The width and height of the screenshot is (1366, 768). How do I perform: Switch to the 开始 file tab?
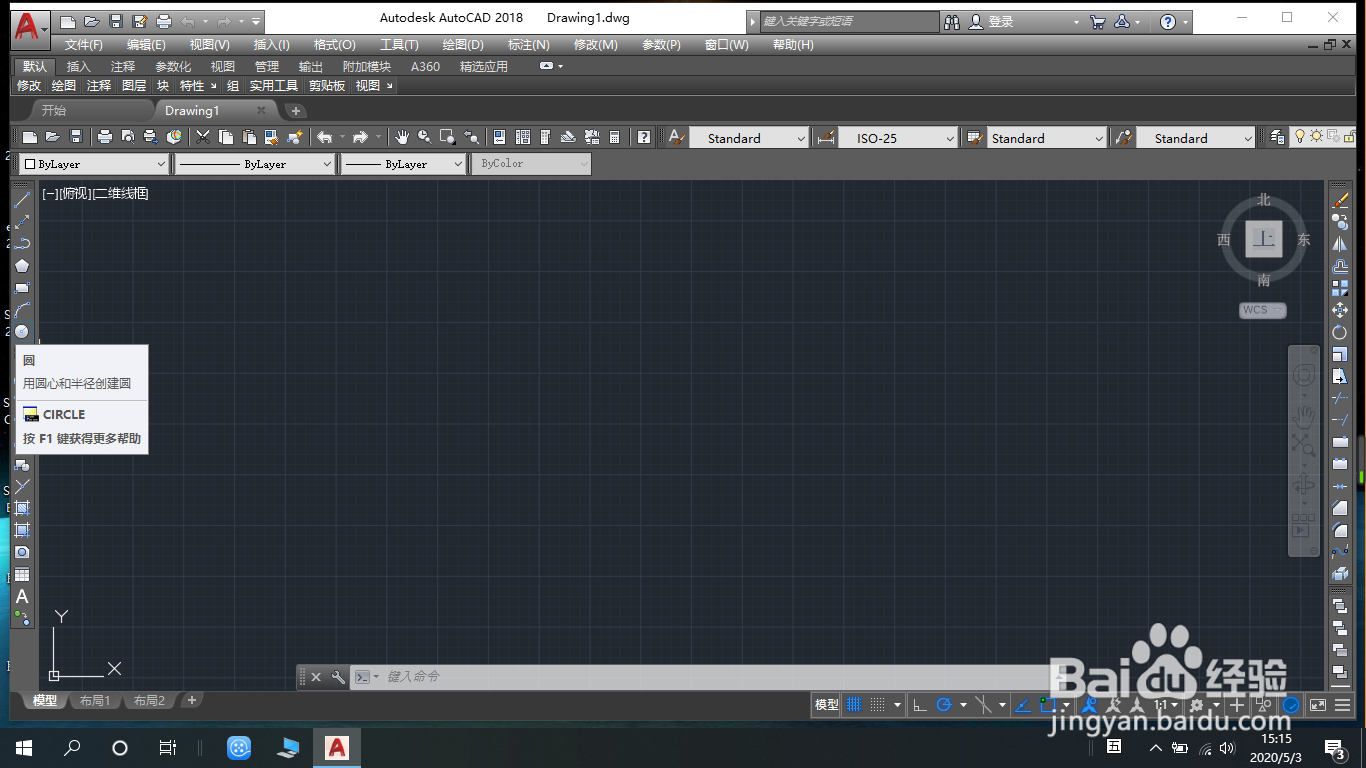pyautogui.click(x=54, y=110)
